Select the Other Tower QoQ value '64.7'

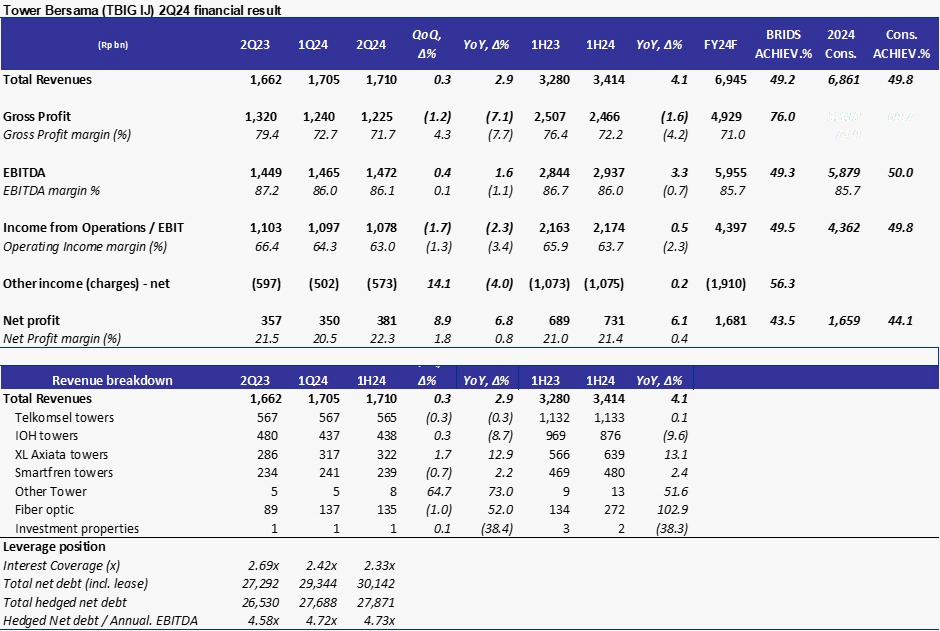[x=439, y=491]
